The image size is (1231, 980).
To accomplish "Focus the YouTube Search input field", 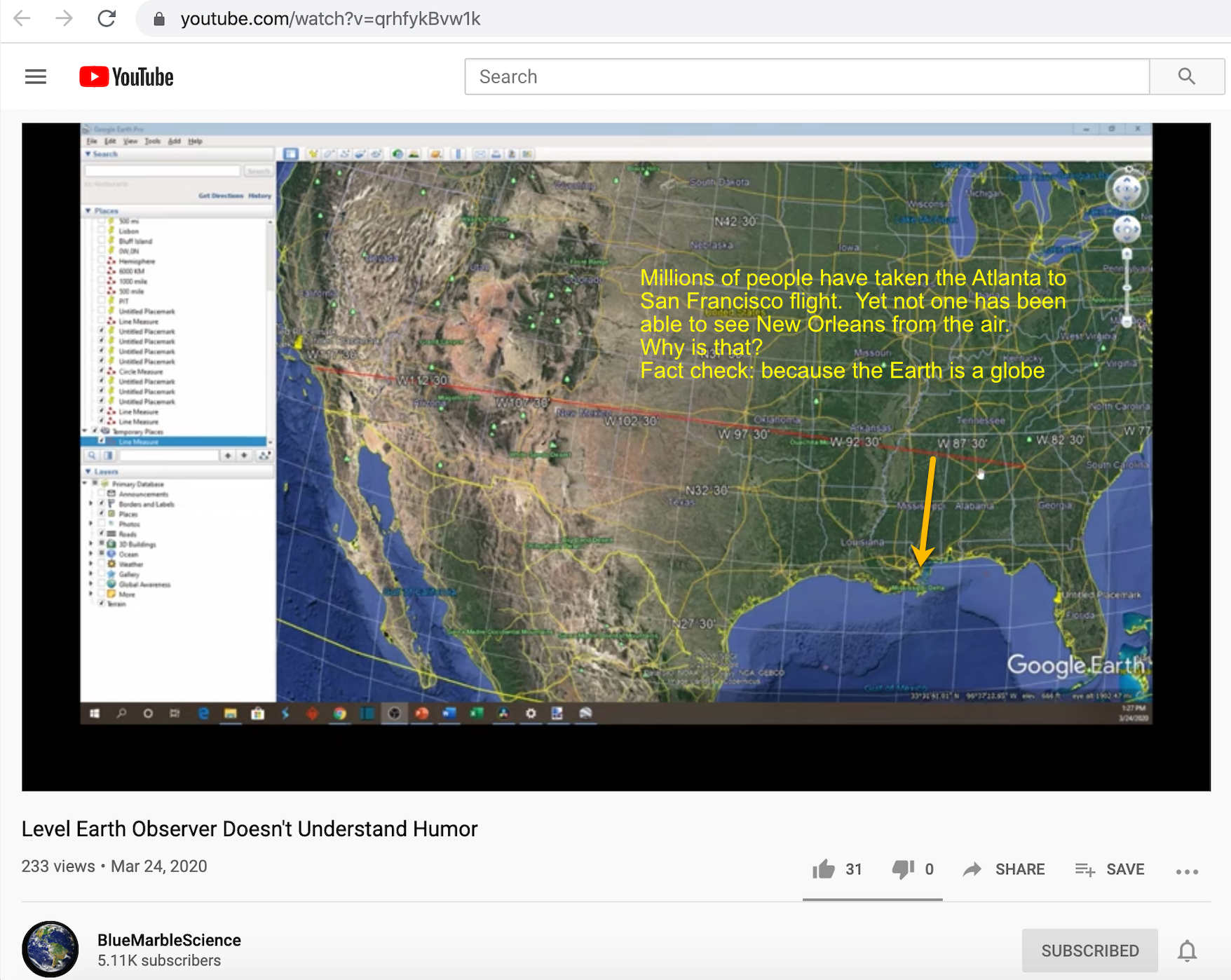I will coord(807,76).
